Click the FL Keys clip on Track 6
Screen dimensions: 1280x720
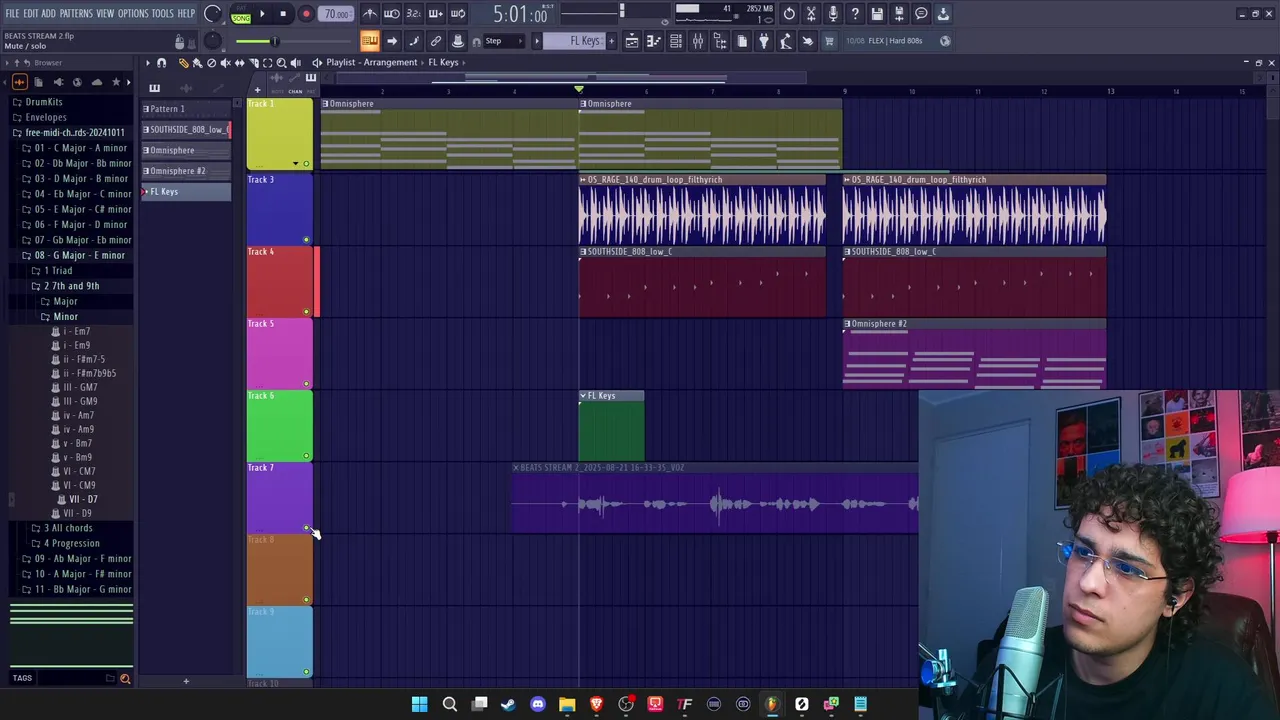click(611, 425)
